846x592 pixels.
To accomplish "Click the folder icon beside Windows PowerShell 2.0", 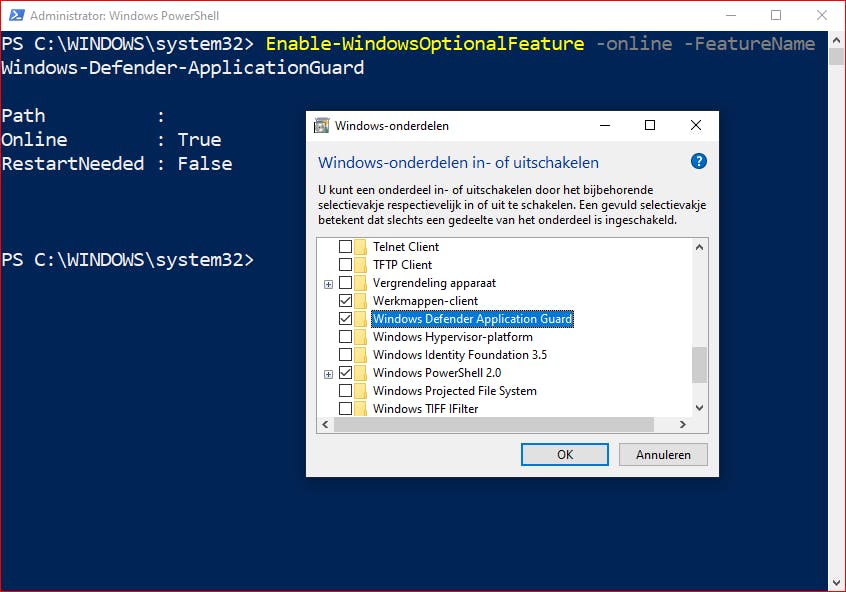I will tap(360, 373).
